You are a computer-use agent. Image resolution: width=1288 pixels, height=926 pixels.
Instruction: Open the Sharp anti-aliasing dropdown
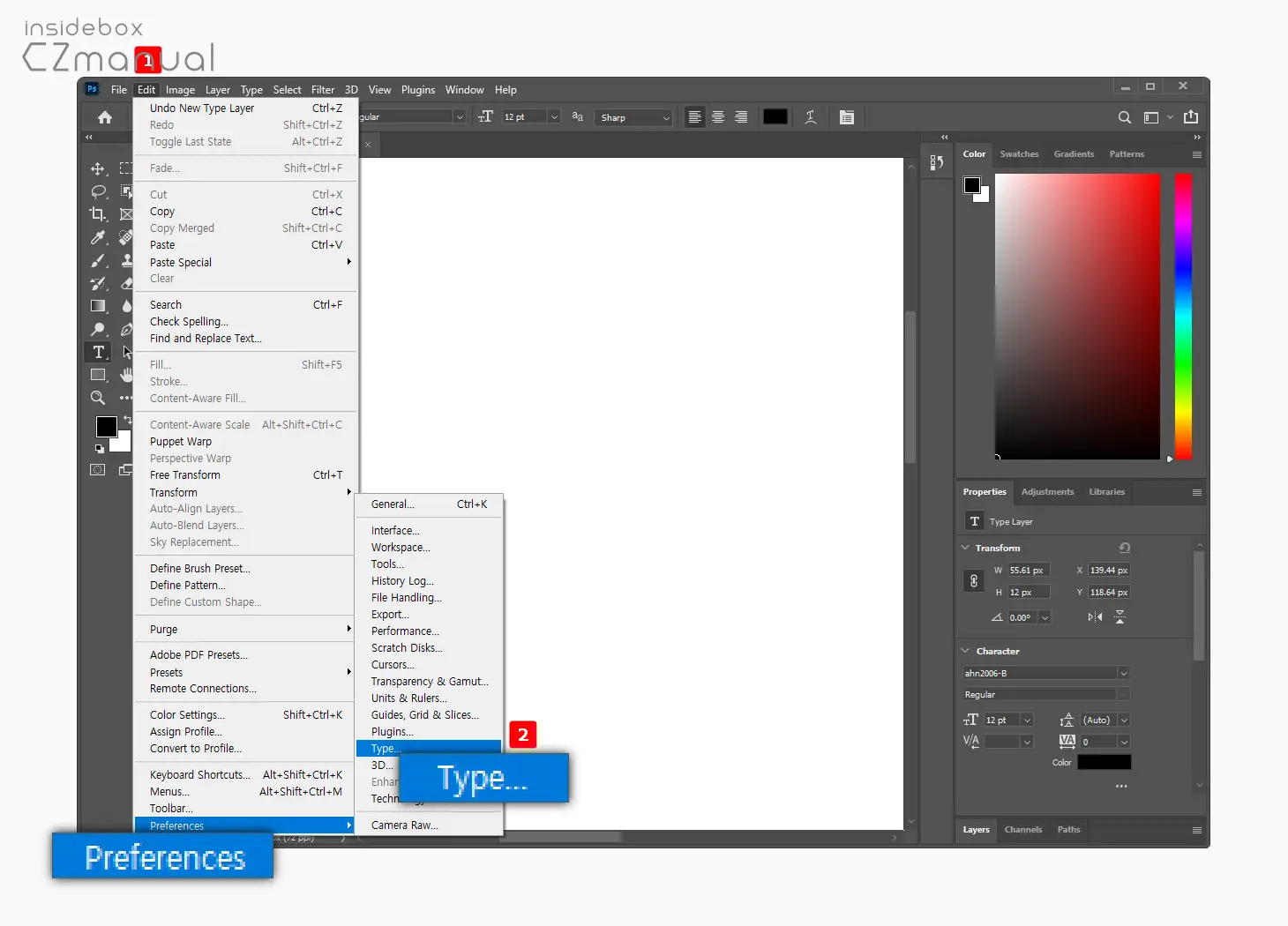click(x=666, y=117)
